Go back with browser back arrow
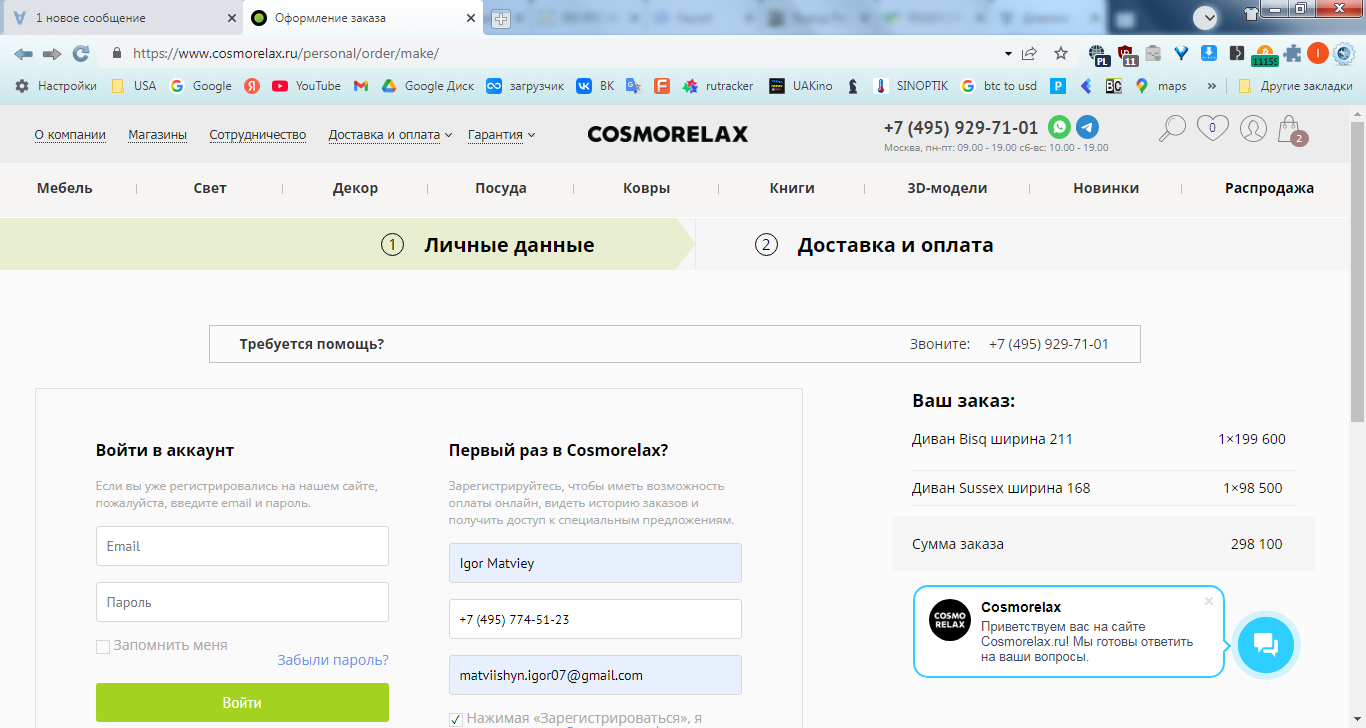 tap(23, 53)
